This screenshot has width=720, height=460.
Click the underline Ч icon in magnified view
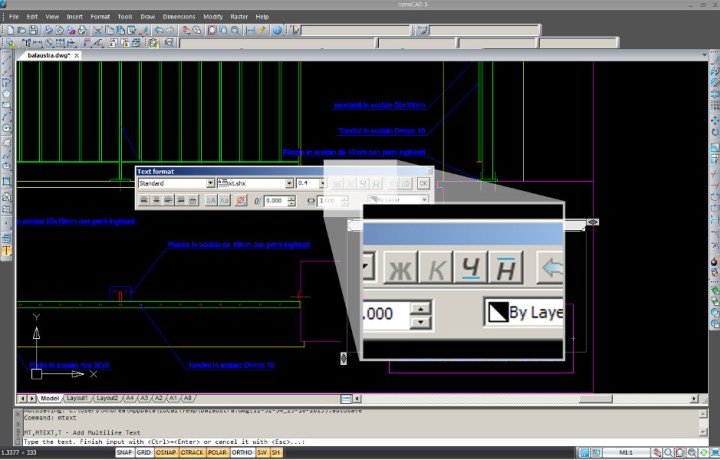[x=470, y=268]
